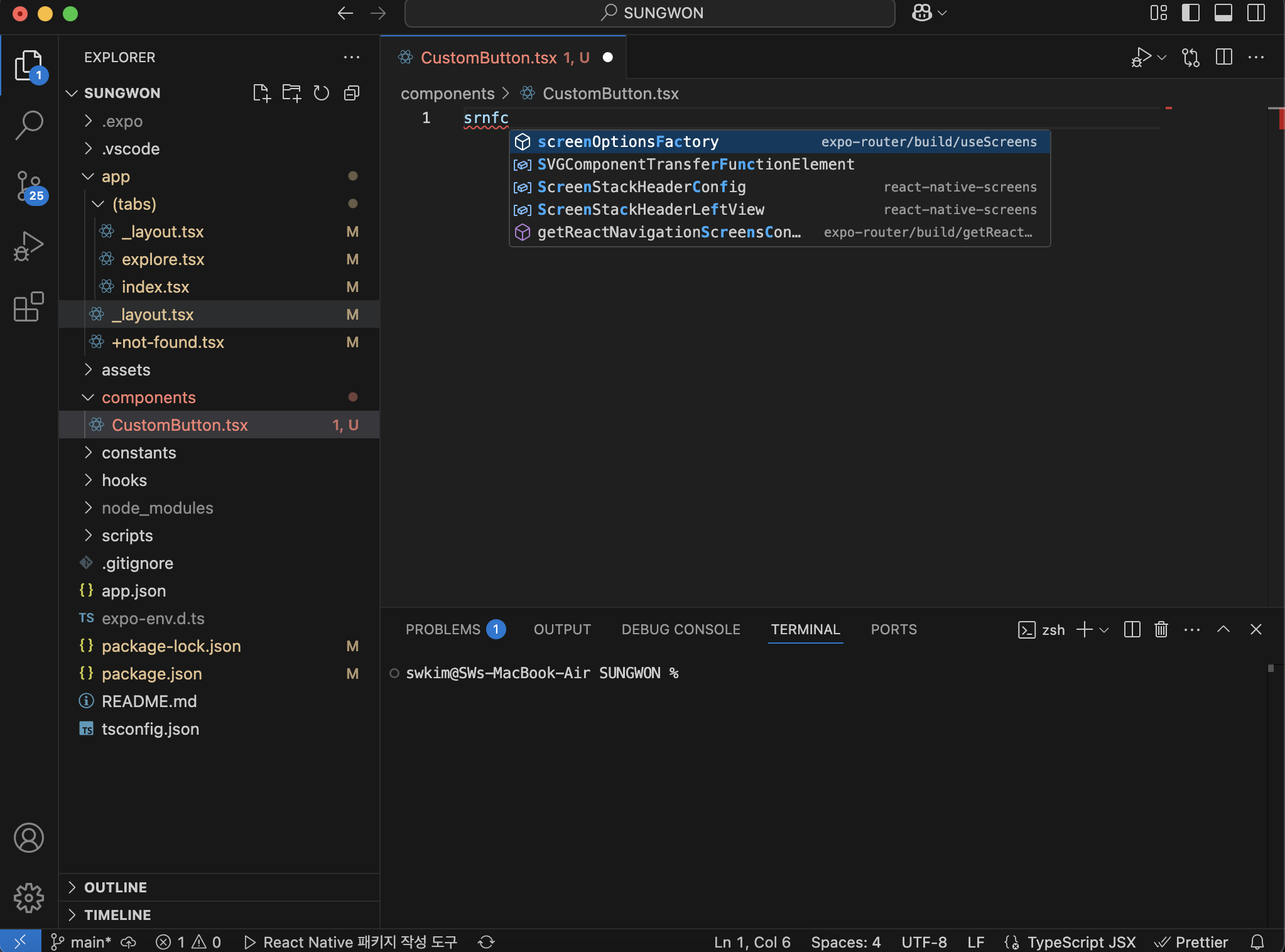Split the terminal panel
Image resolution: width=1285 pixels, height=952 pixels.
point(1132,629)
